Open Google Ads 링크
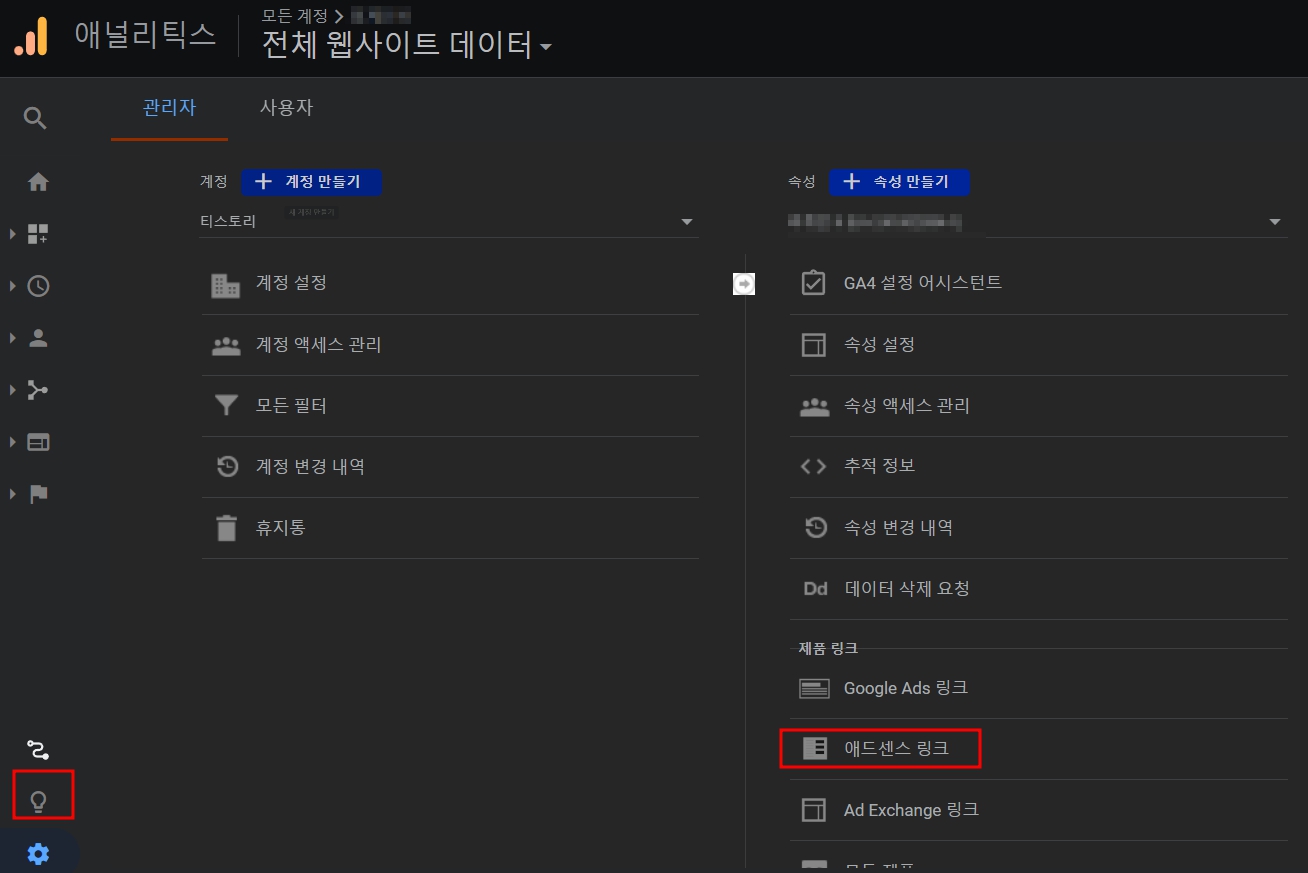The width and height of the screenshot is (1308, 873). [x=1038, y=688]
